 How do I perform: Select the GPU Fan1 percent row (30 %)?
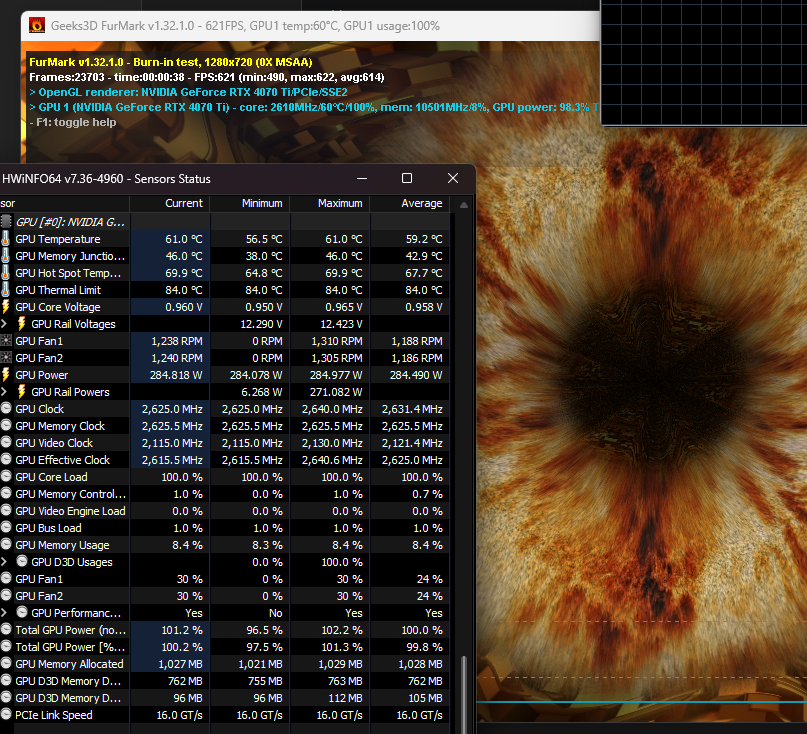(x=225, y=579)
